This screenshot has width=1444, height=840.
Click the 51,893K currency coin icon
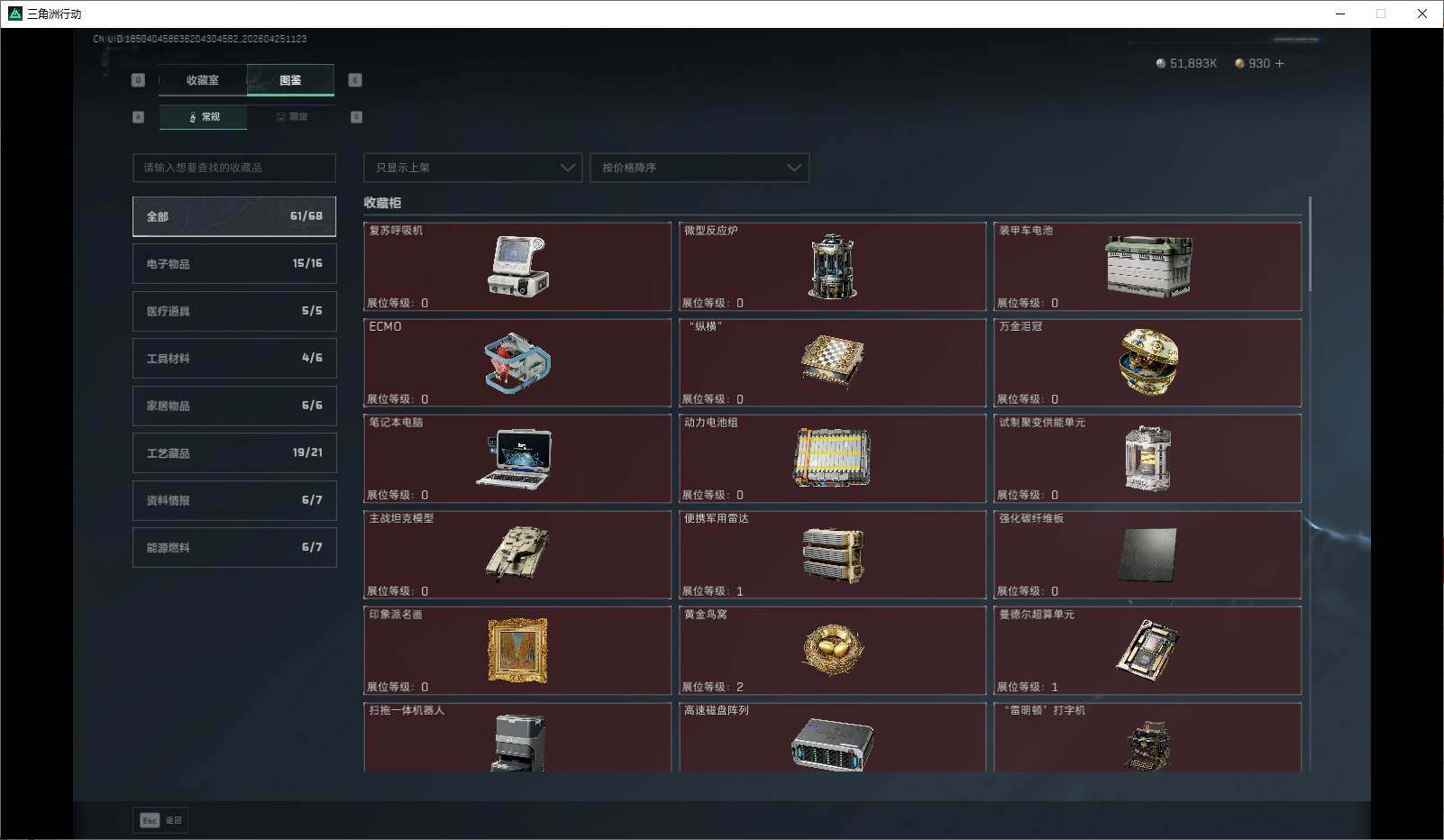pyautogui.click(x=1161, y=63)
